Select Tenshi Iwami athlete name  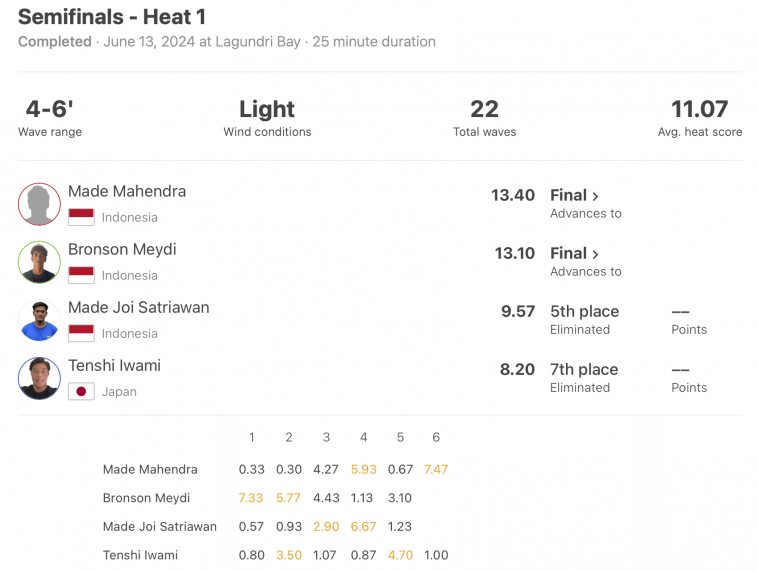[114, 366]
